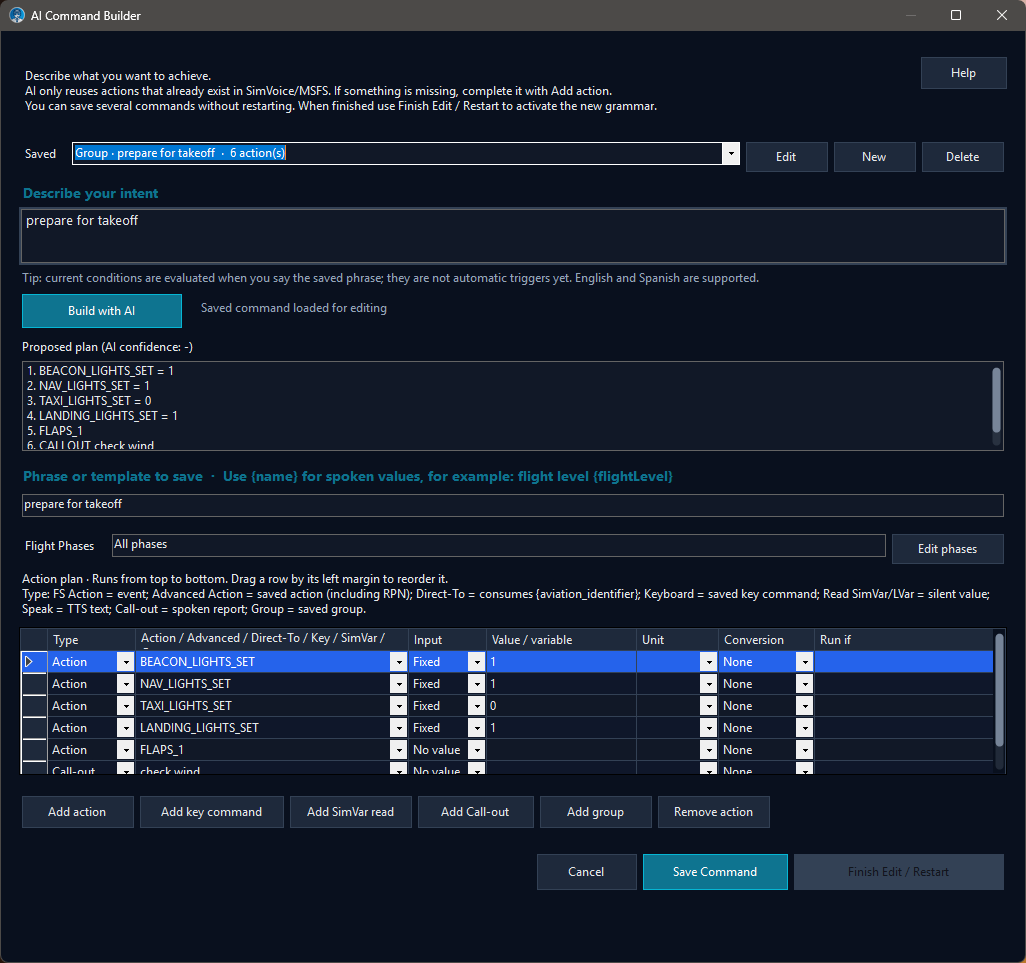Viewport: 1026px width, 963px height.
Task: Click the Proposed plan scrollbar
Action: (996, 400)
